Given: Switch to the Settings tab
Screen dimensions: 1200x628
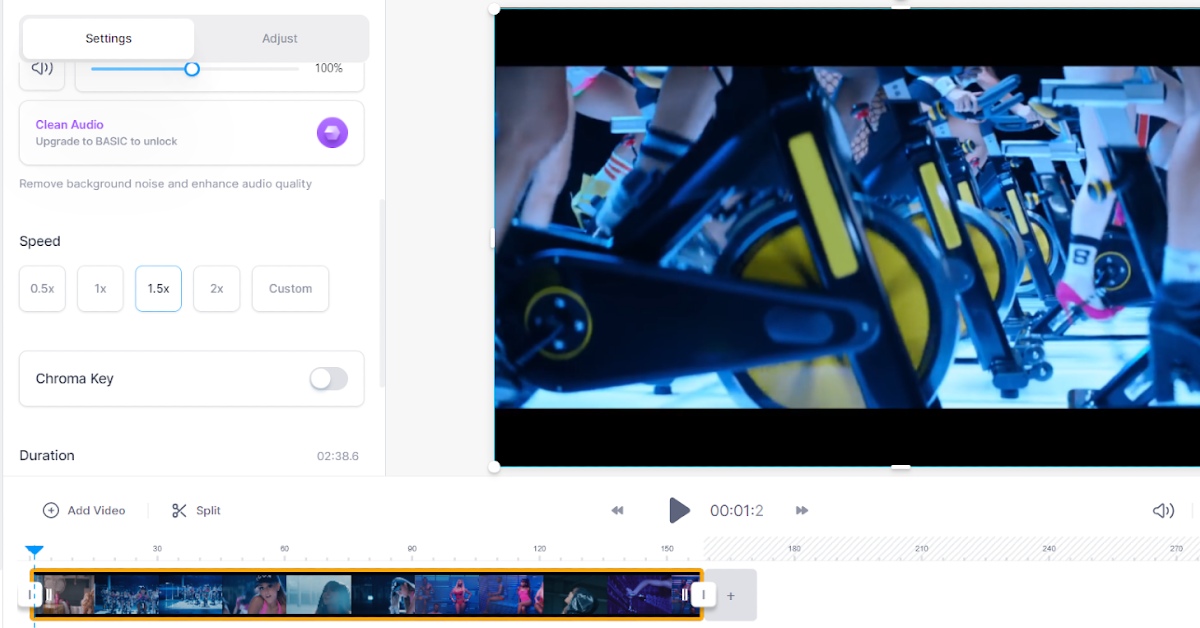Looking at the screenshot, I should click(x=108, y=38).
